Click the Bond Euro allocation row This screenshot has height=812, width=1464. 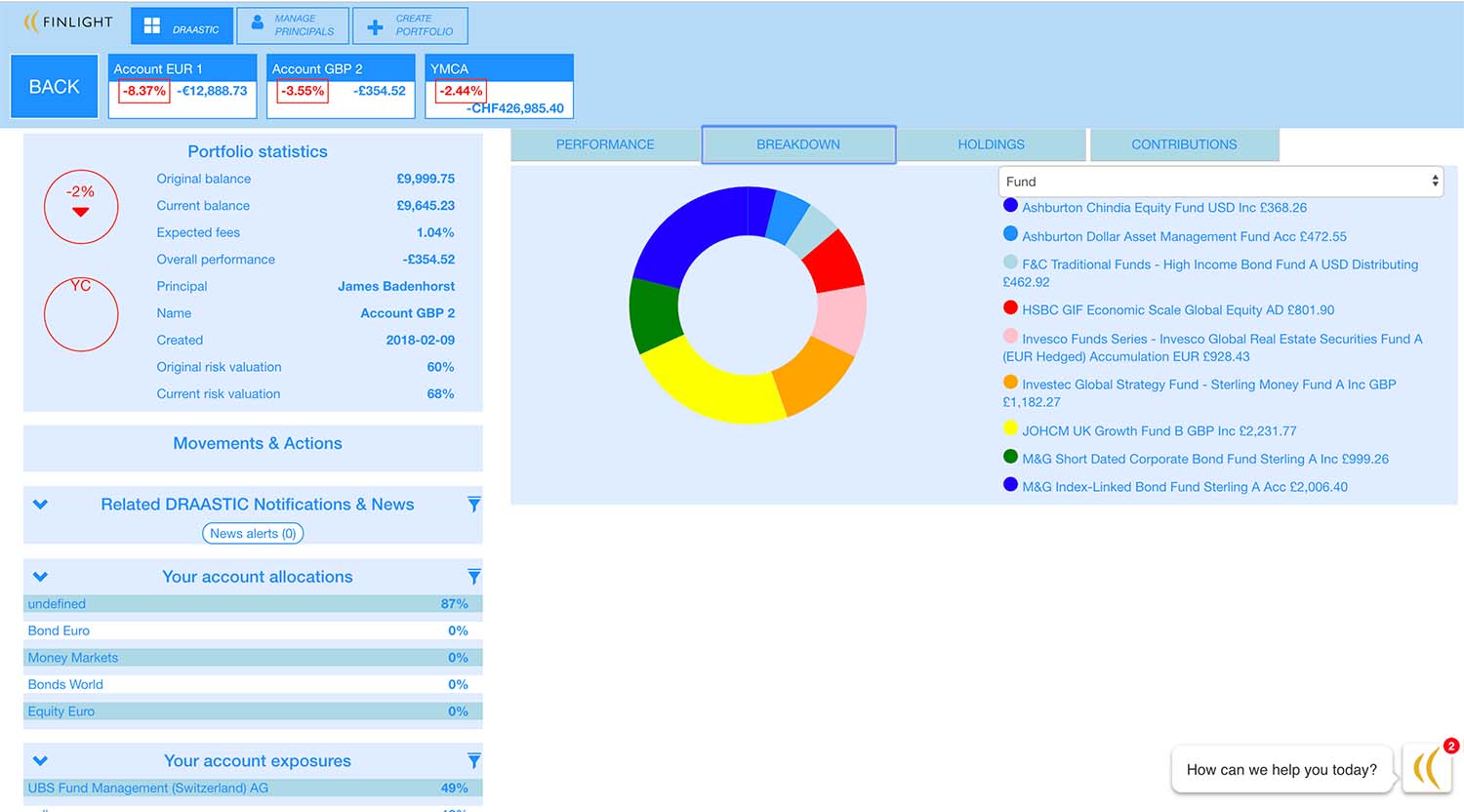coord(253,631)
